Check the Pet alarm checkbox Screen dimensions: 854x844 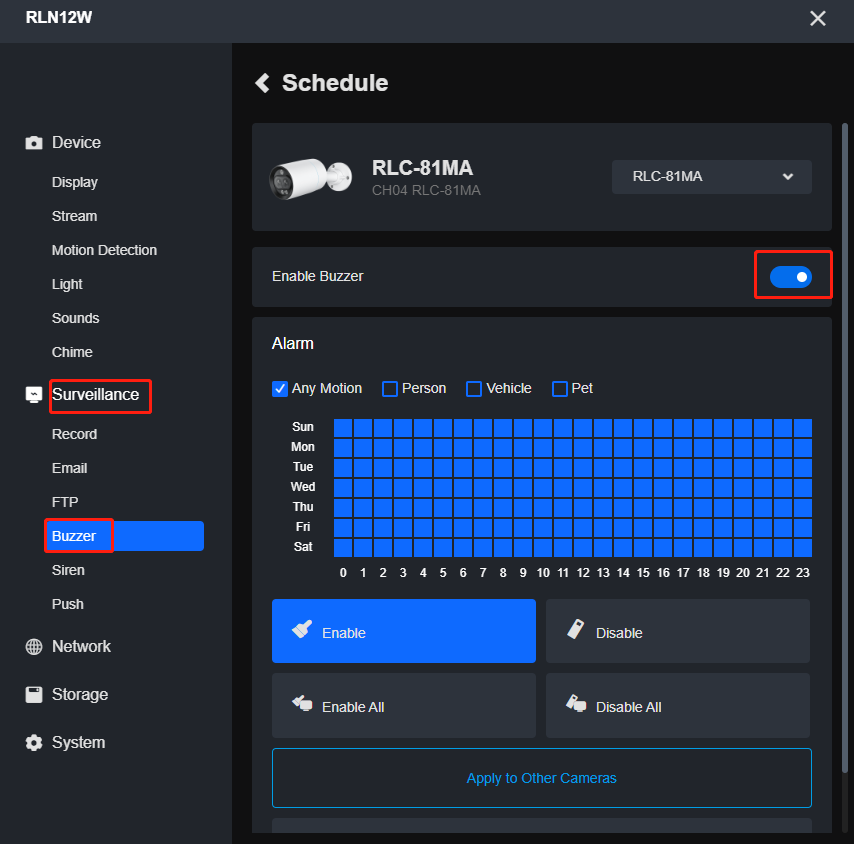click(x=560, y=389)
